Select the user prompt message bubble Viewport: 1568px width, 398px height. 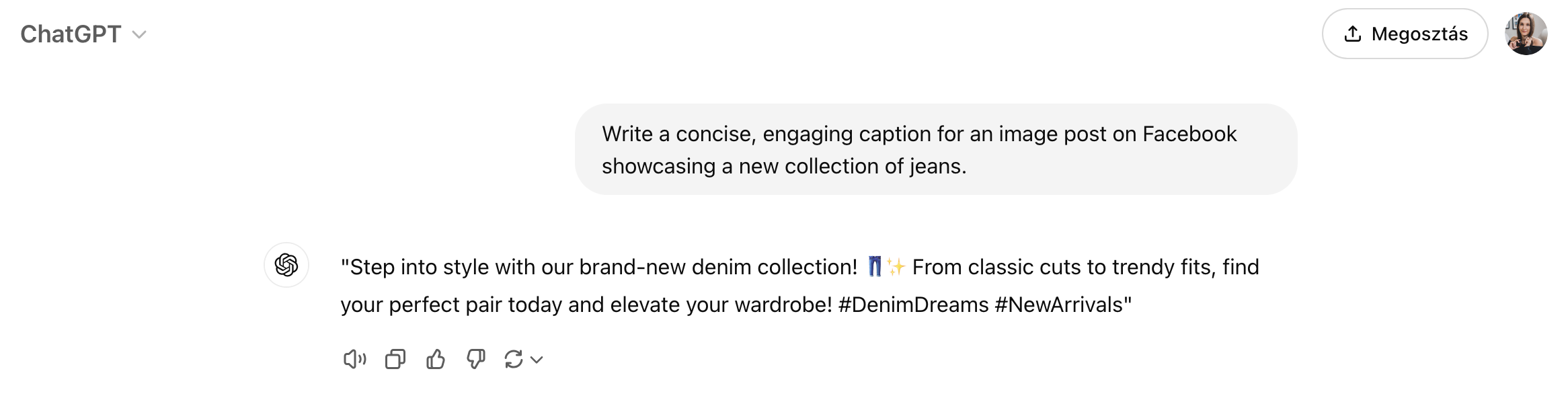point(935,149)
